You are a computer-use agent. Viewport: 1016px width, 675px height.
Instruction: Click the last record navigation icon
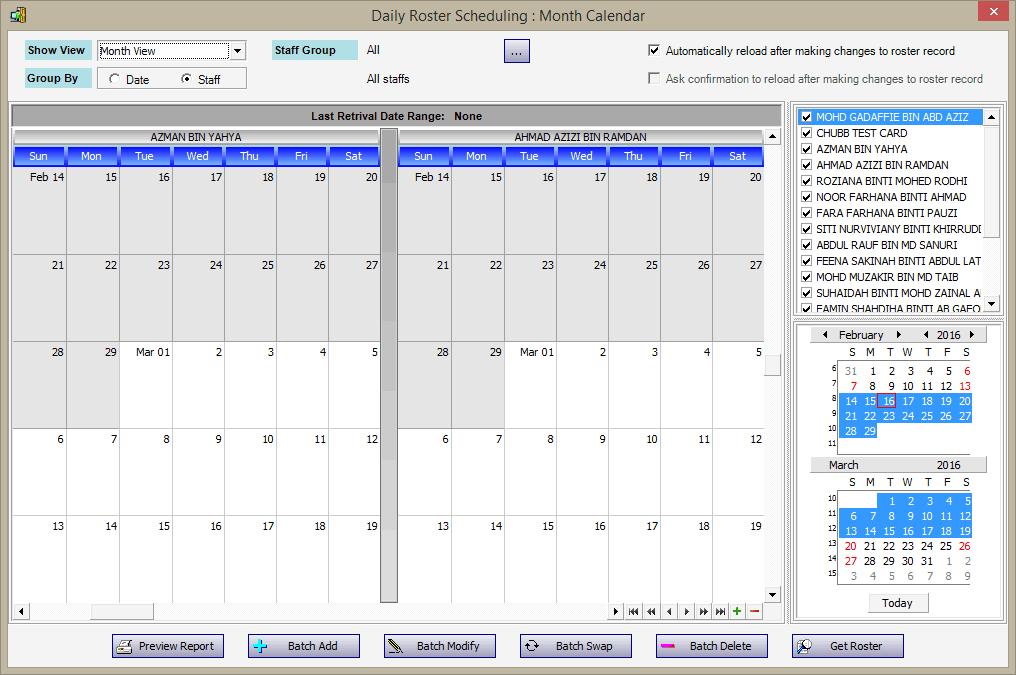pos(720,611)
